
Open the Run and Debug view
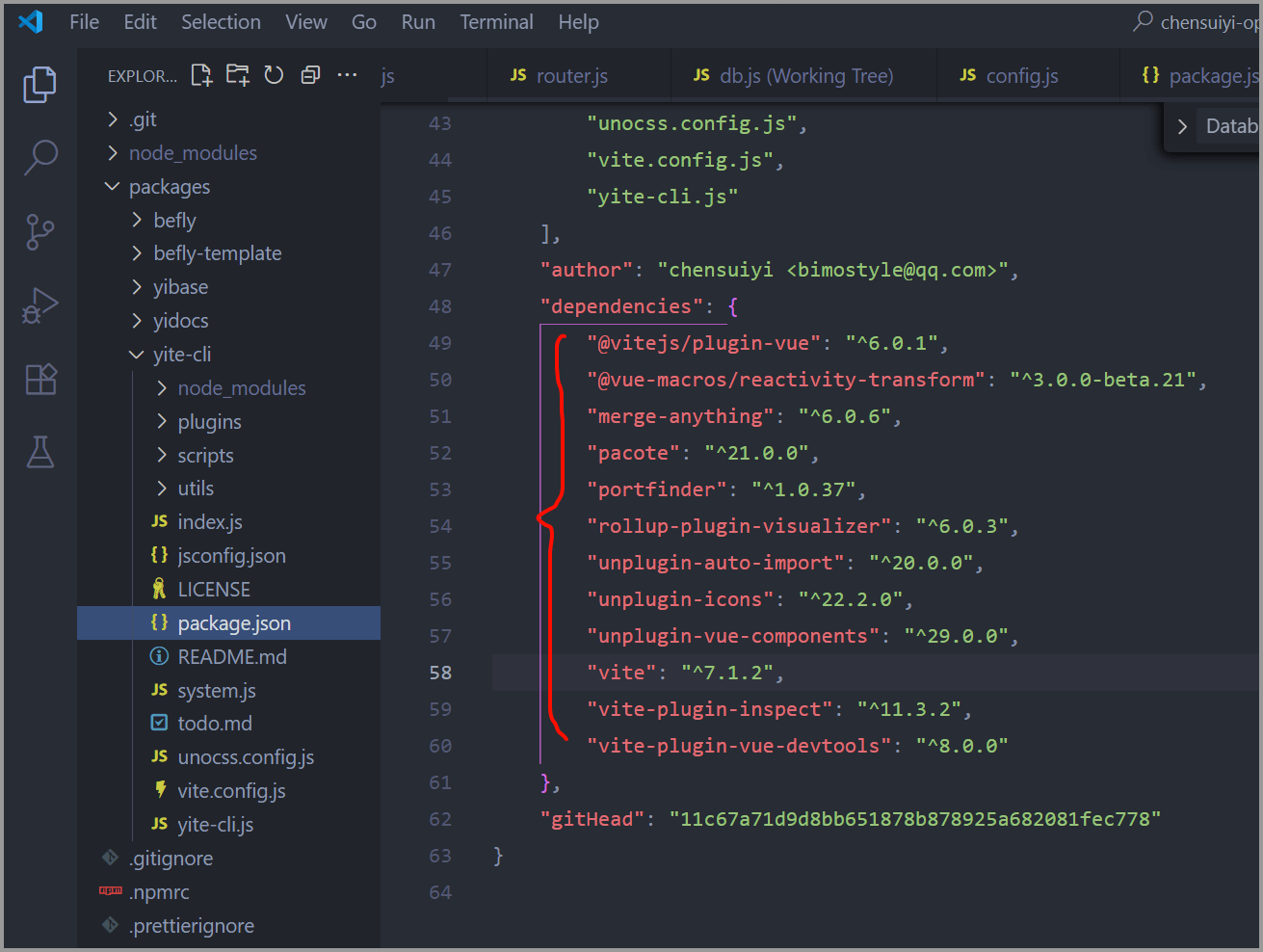[x=39, y=306]
